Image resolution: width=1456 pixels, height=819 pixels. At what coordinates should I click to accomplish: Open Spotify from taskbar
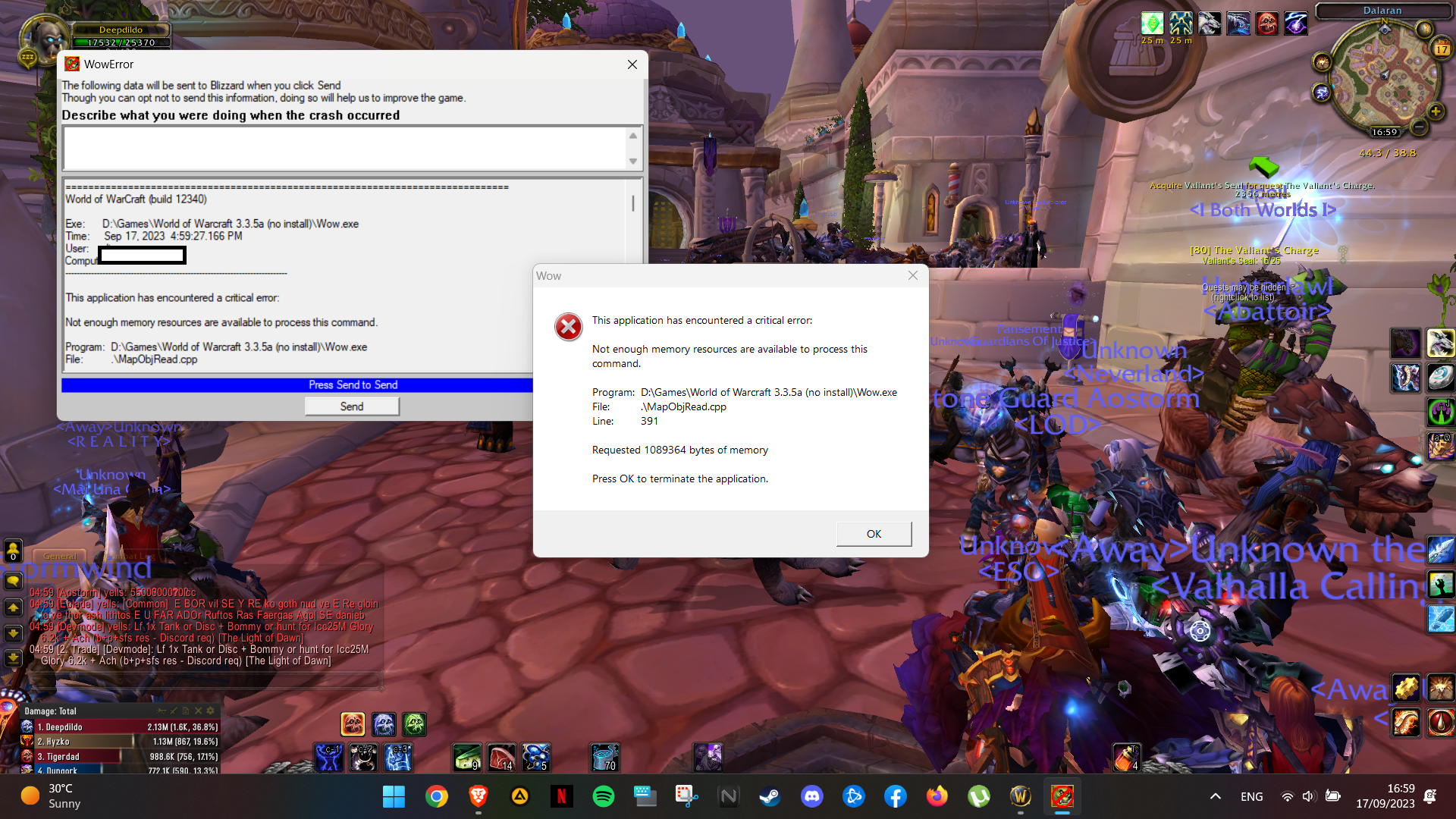(x=604, y=796)
